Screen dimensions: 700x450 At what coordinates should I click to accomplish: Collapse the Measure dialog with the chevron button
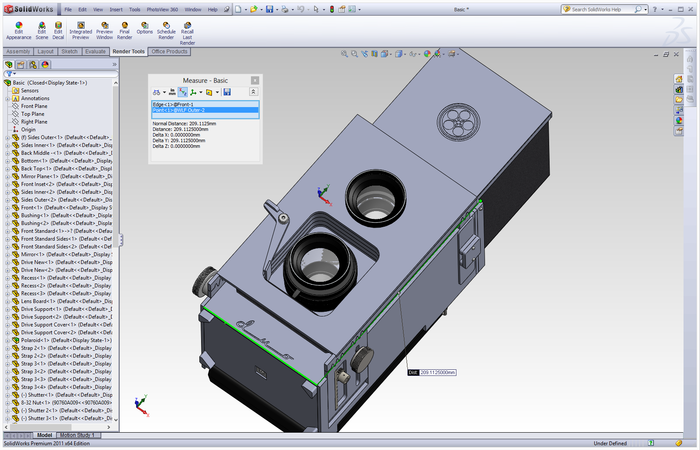coord(253,92)
